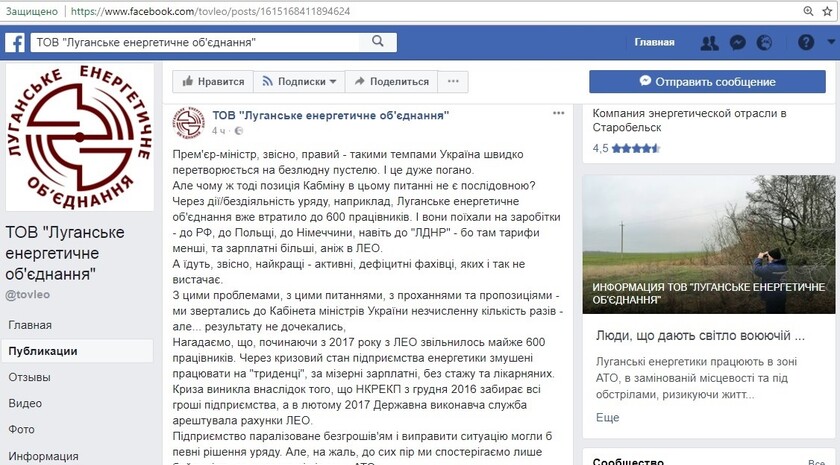Open notifications globe icon

[x=765, y=42]
